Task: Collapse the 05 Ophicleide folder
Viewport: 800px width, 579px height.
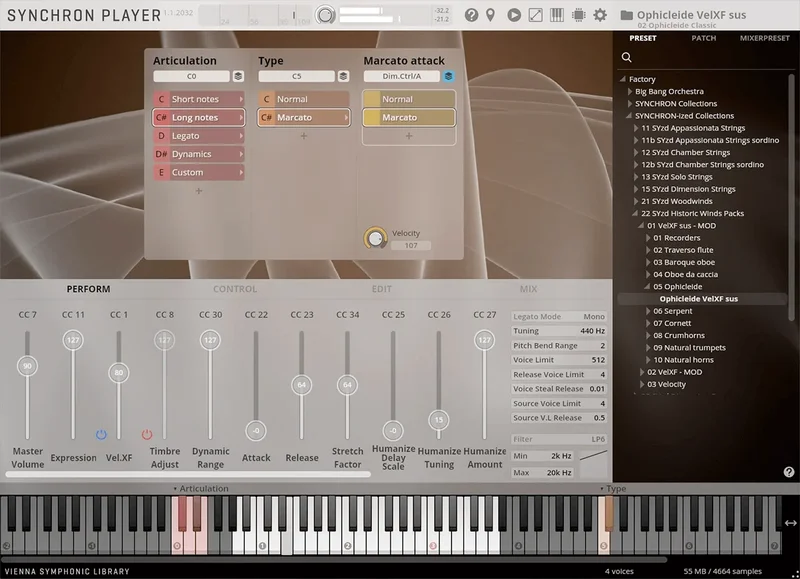Action: 647,287
